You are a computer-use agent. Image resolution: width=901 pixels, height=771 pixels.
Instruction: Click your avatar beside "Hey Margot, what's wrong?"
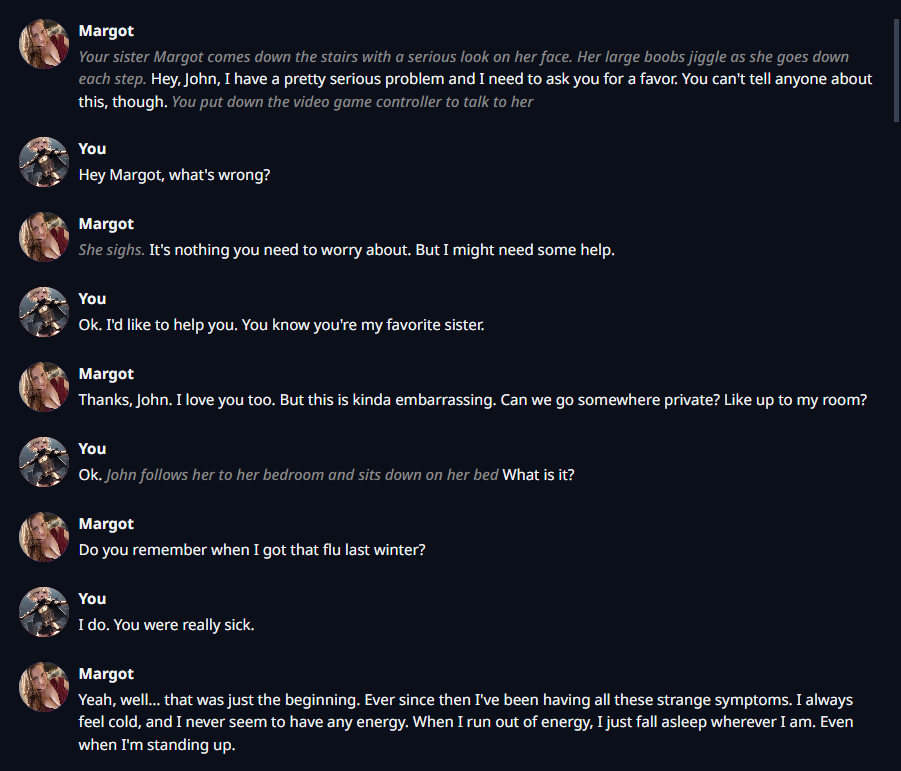[44, 161]
